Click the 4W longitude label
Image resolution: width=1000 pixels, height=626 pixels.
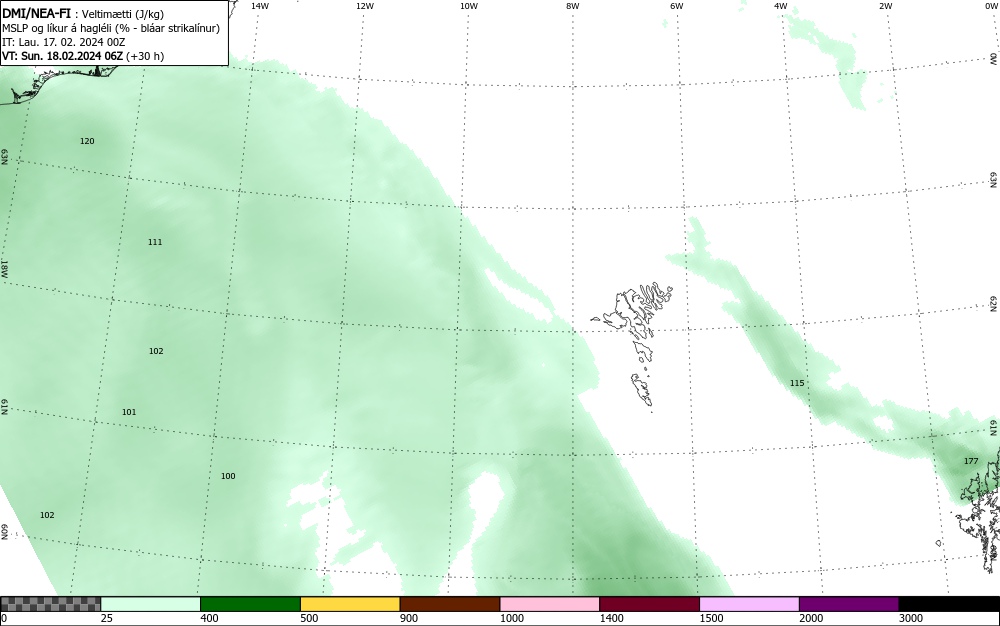point(781,6)
